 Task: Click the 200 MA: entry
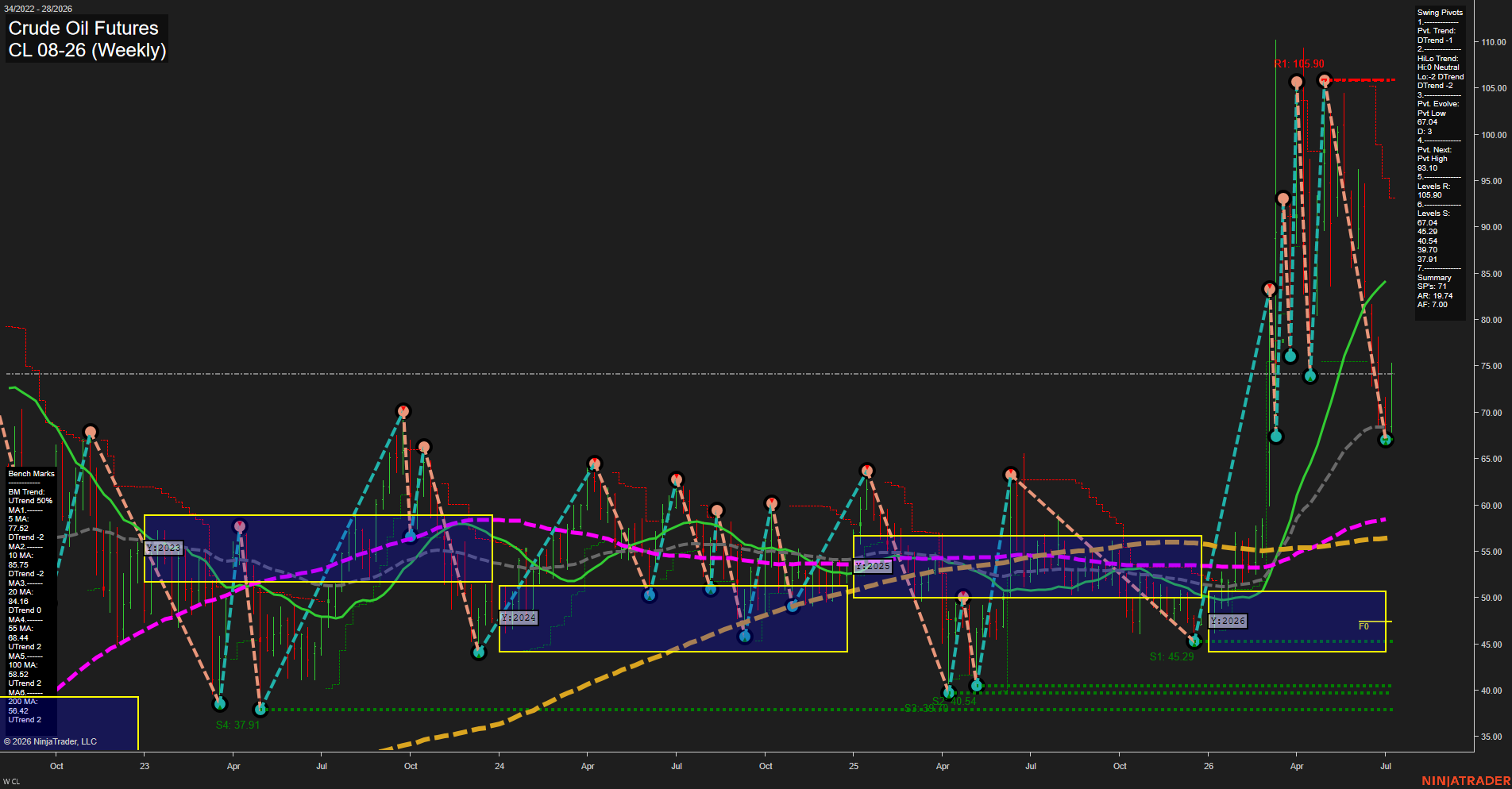coord(23,702)
